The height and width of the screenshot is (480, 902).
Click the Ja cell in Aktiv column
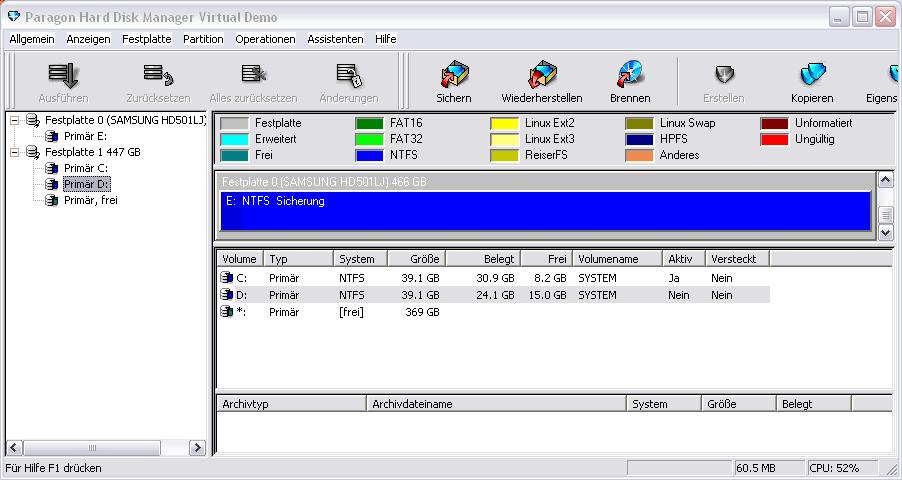674,278
